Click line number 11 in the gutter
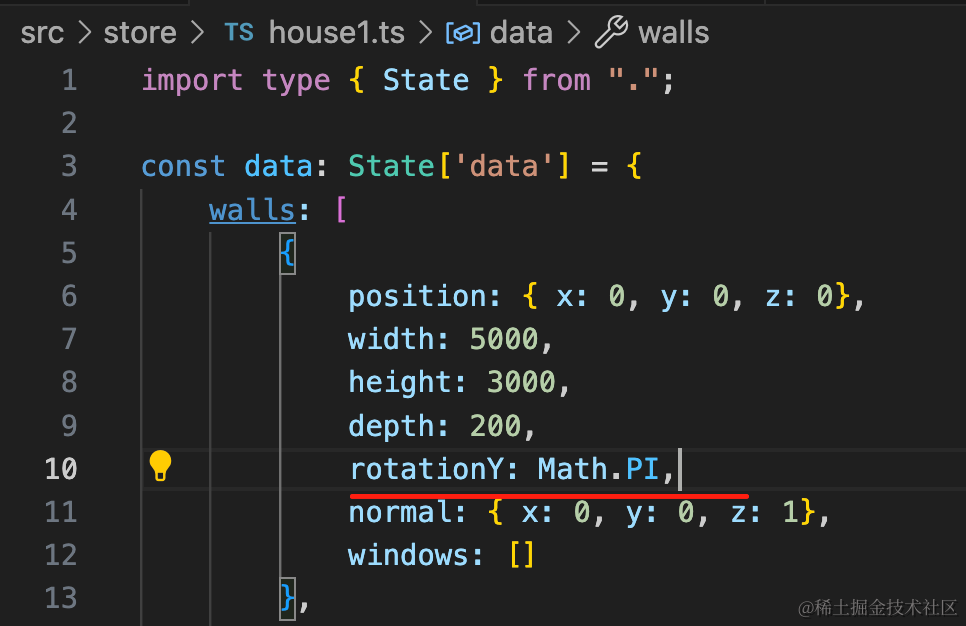966x626 pixels. pyautogui.click(x=61, y=512)
